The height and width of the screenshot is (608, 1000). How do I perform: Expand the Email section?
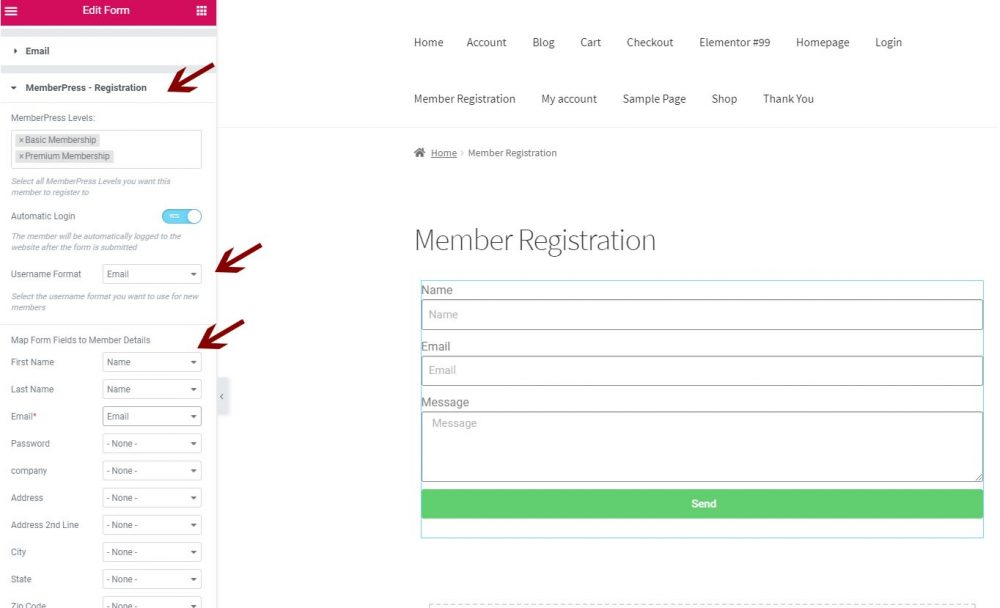click(37, 51)
